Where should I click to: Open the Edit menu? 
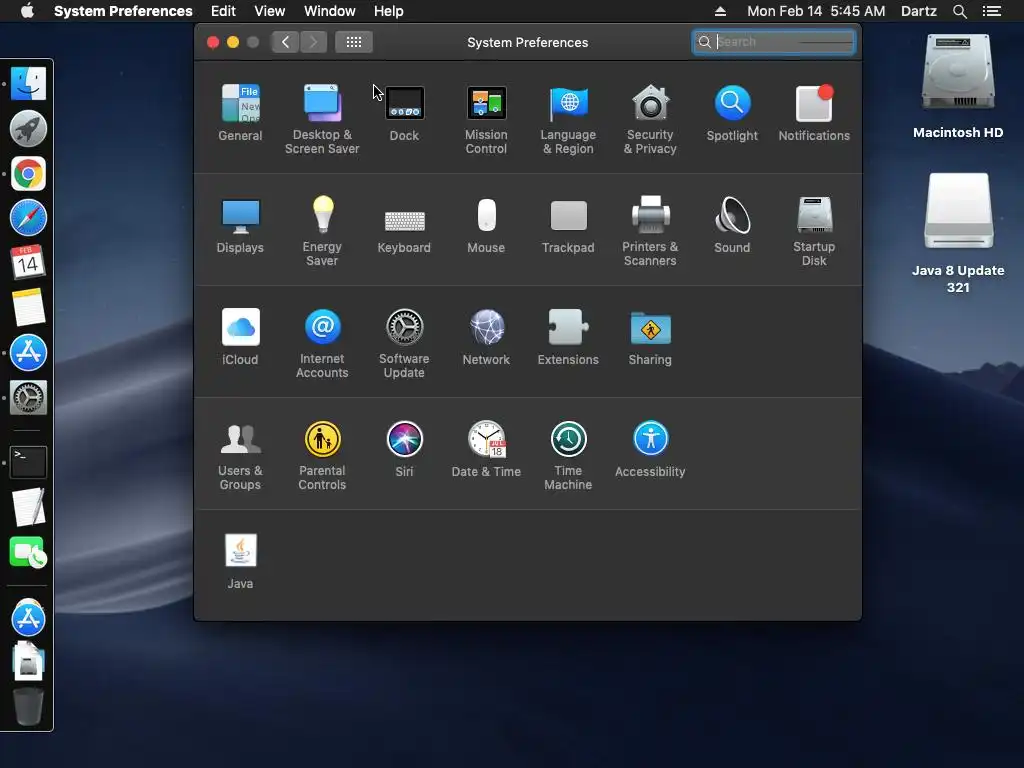click(x=223, y=11)
